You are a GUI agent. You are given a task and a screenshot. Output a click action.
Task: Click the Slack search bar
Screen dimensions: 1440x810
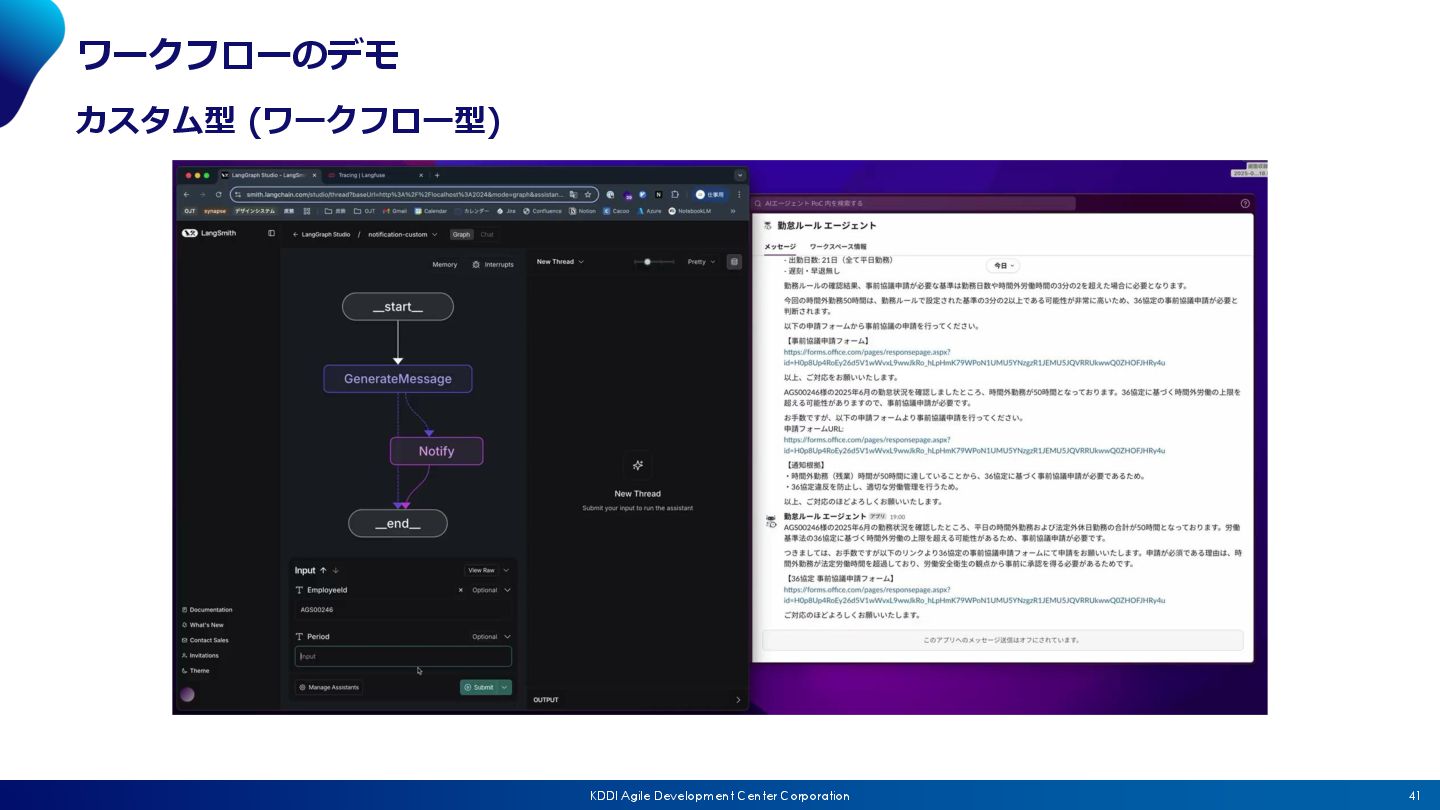tap(914, 203)
